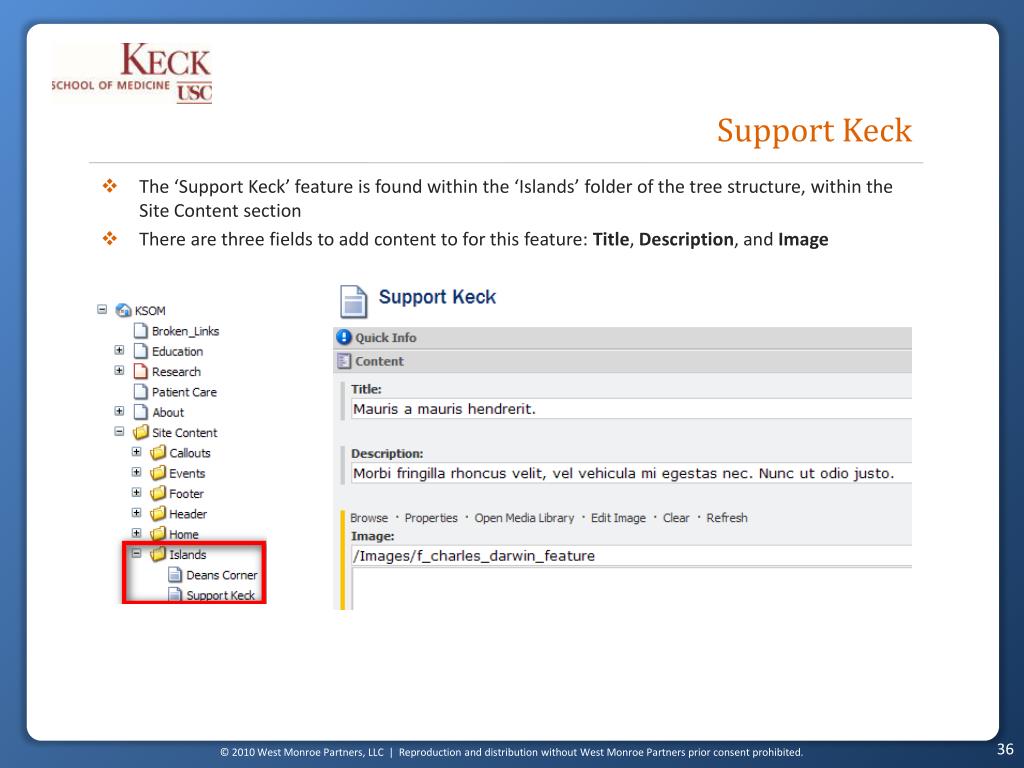Select the About tree item
This screenshot has height=768, width=1024.
pos(168,412)
